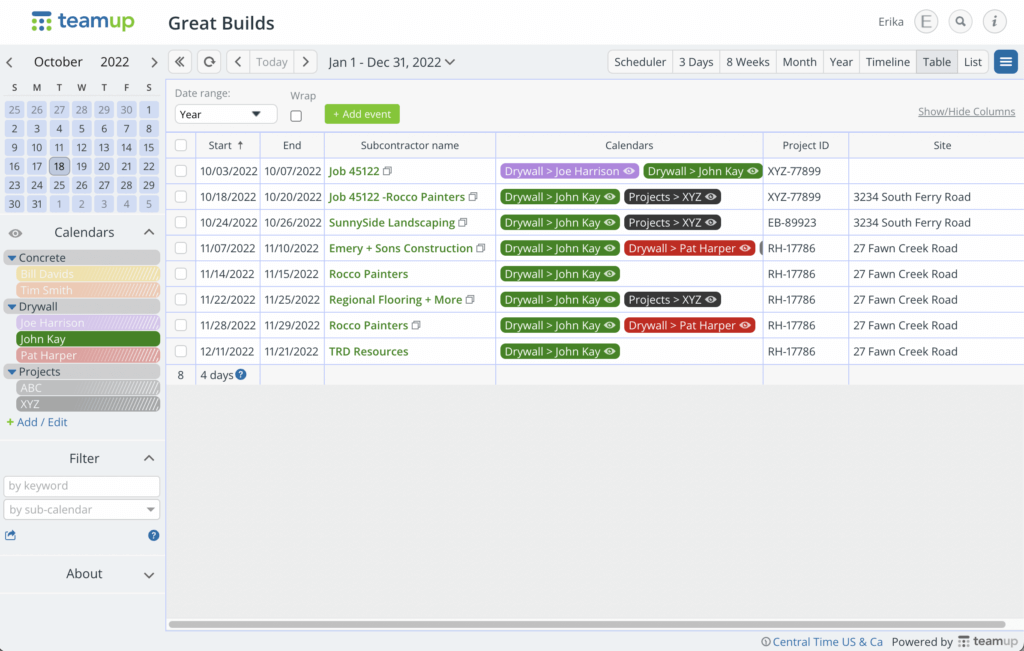Viewport: 1024px width, 651px height.
Task: Collapse the Drywall calendar group
Action: (x=11, y=306)
